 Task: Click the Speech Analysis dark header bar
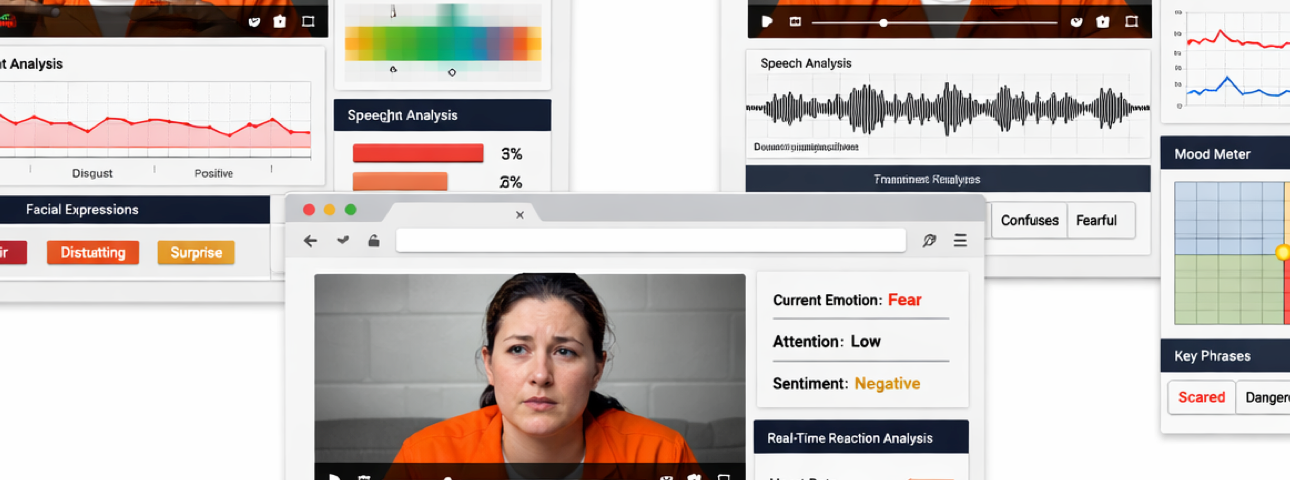442,115
